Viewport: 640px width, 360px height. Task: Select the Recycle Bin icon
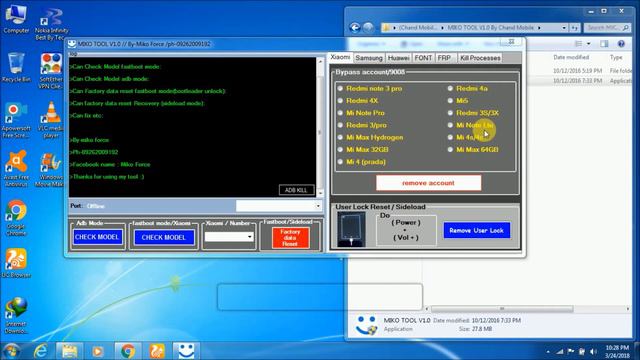16,67
